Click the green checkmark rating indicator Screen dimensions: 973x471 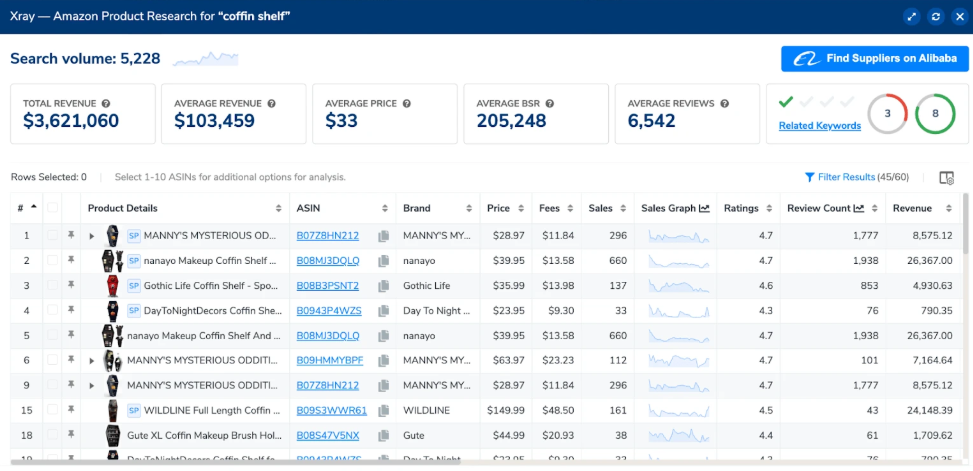pyautogui.click(x=786, y=101)
